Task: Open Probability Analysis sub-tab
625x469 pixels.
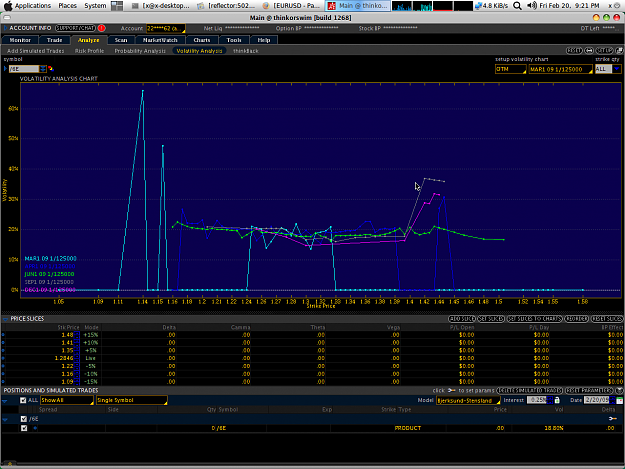Action: [140, 51]
